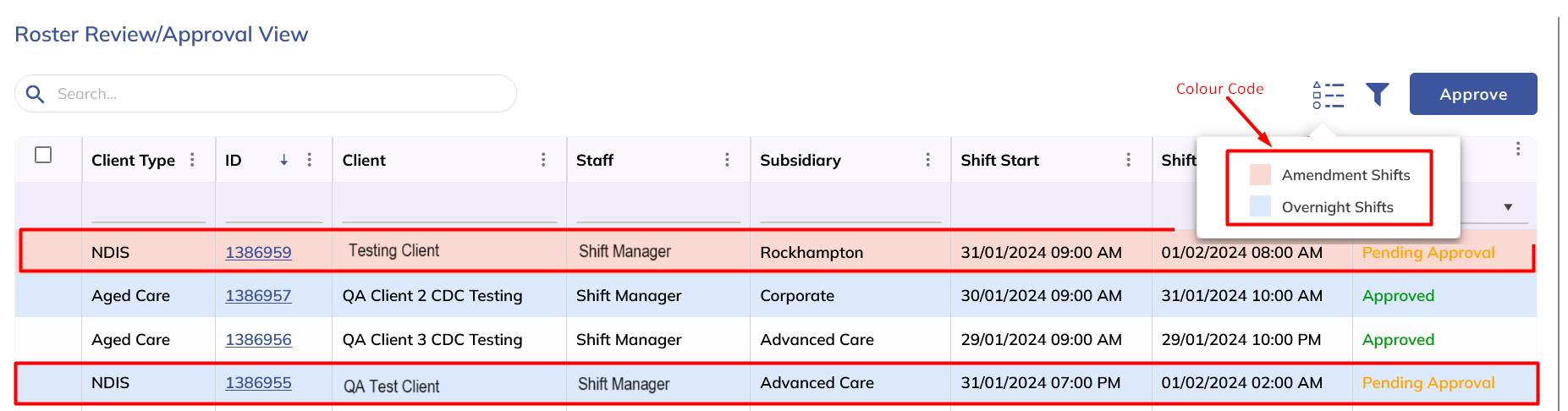Image resolution: width=1568 pixels, height=411 pixels.
Task: Open Shift Start column three-dot menu
Action: coord(1128,160)
